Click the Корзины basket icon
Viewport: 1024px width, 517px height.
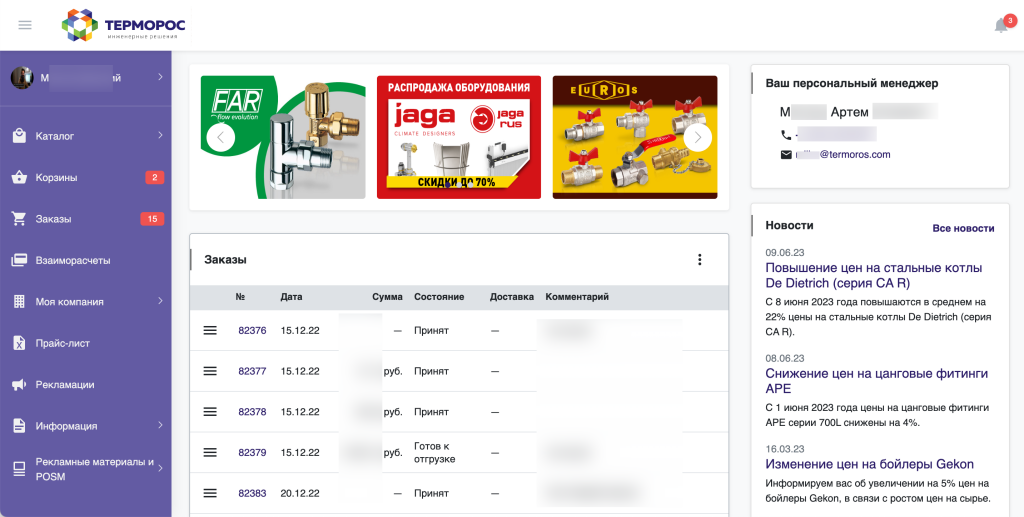pyautogui.click(x=19, y=178)
